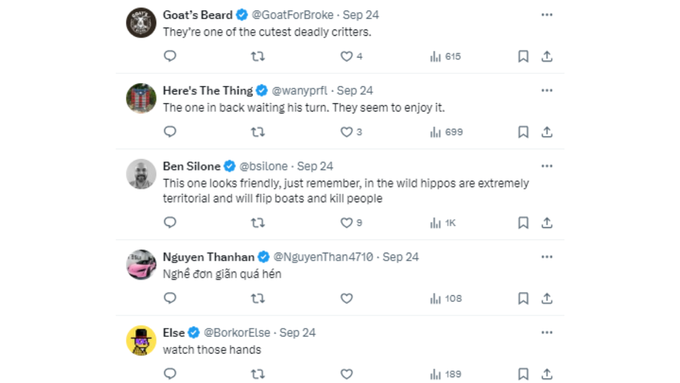Open Ben Silone's profile name
Image resolution: width=680 pixels, height=383 pixels.
click(192, 166)
